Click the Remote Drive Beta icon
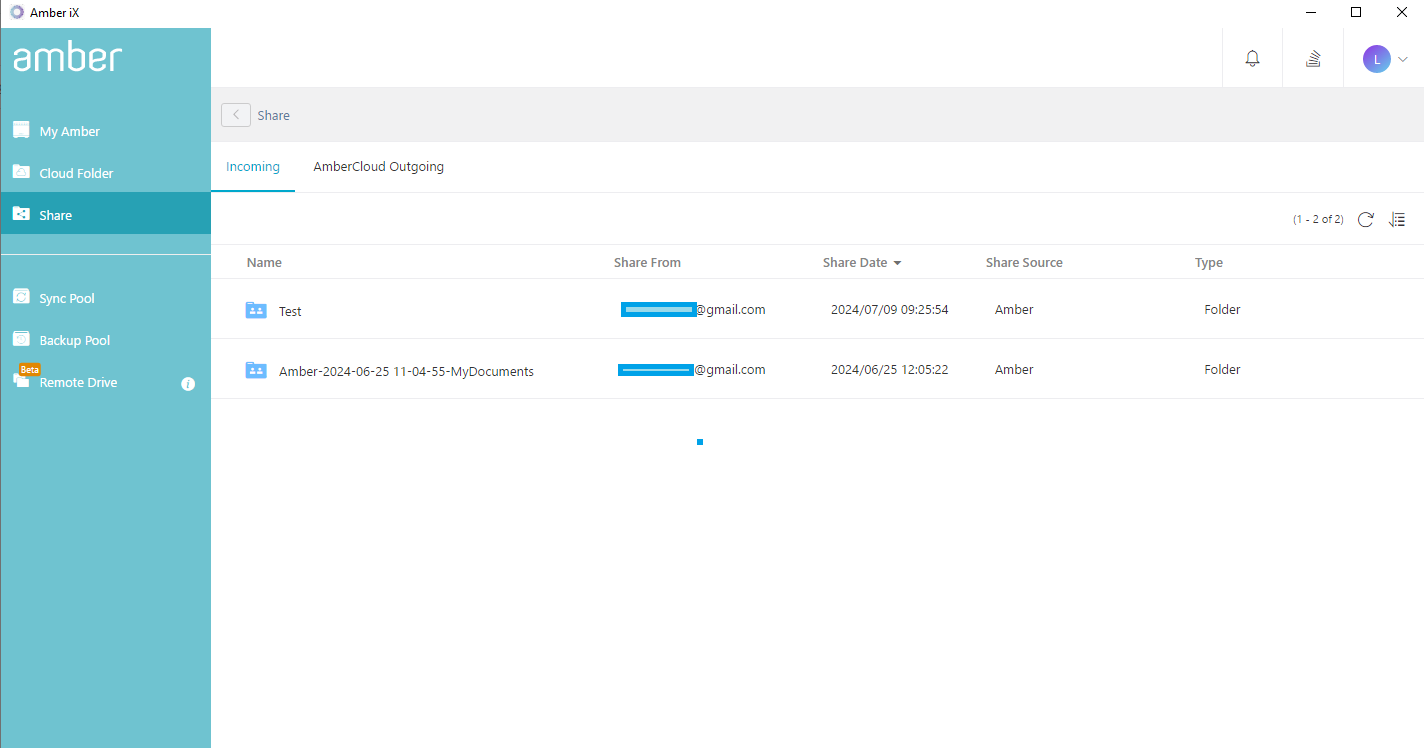1424x748 pixels. pos(25,376)
